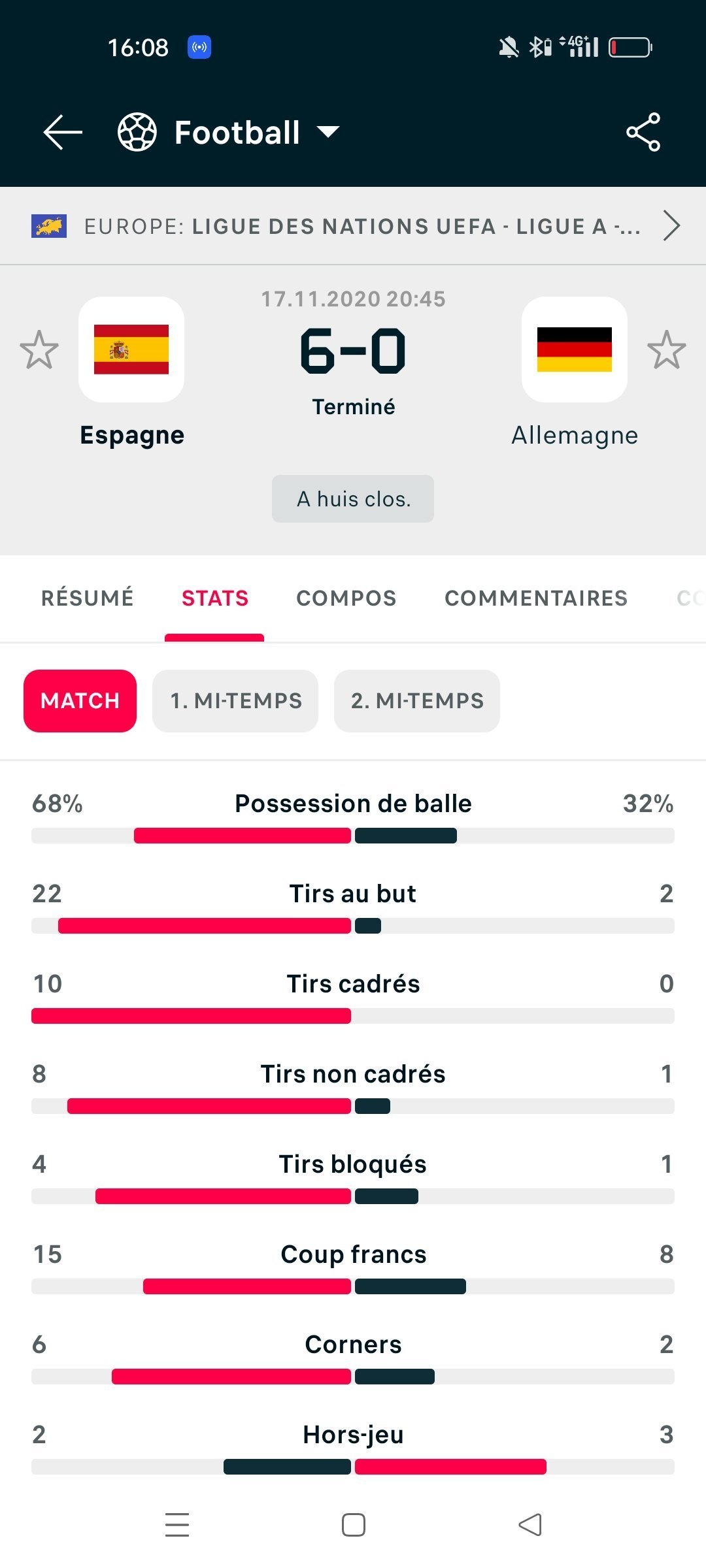Favorite Espagne with the star

click(39, 350)
